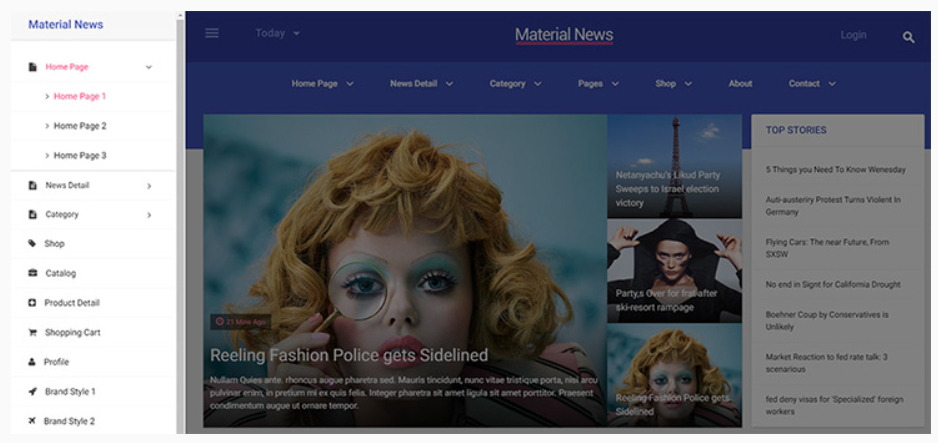Expand the News Detail sidebar chevron

click(150, 186)
